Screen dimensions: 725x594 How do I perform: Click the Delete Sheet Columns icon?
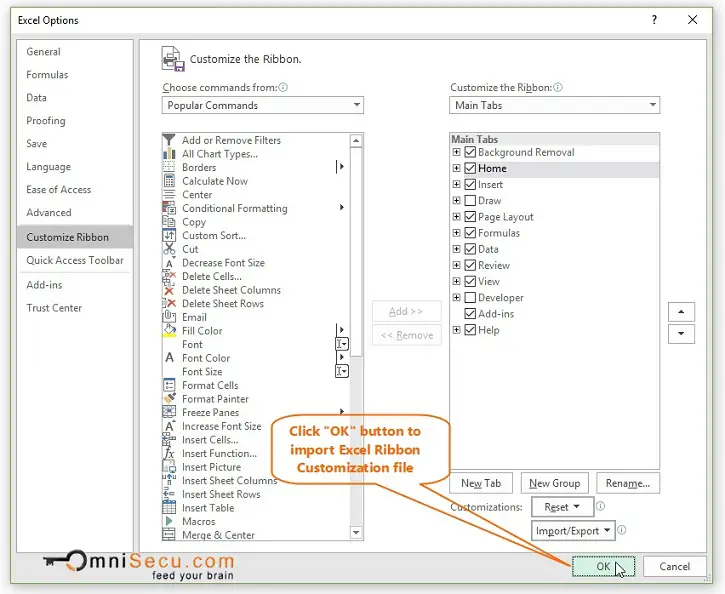[x=169, y=290]
